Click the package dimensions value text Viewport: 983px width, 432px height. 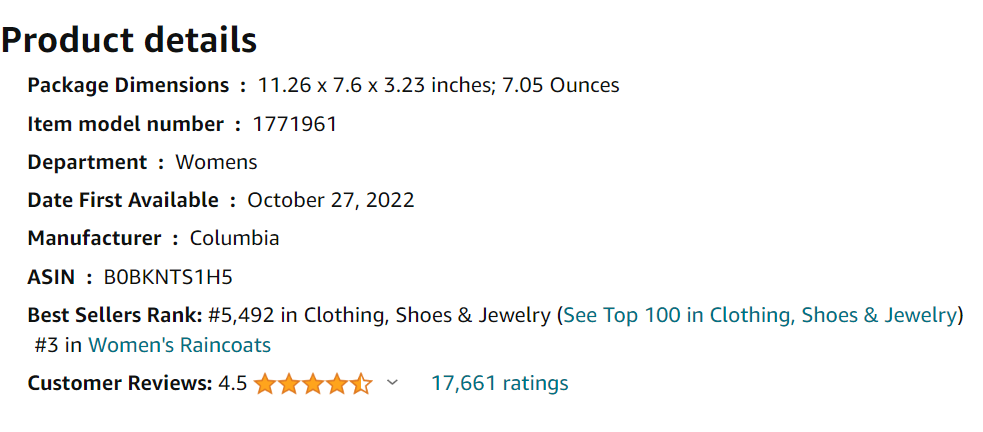[439, 85]
